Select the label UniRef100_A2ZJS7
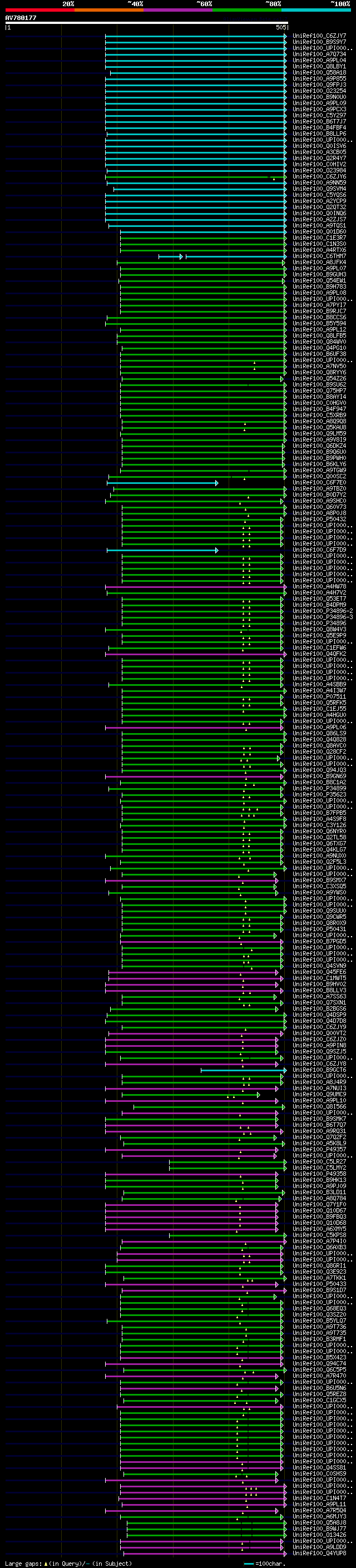Screen dimensions: 356x1568 (319, 219)
